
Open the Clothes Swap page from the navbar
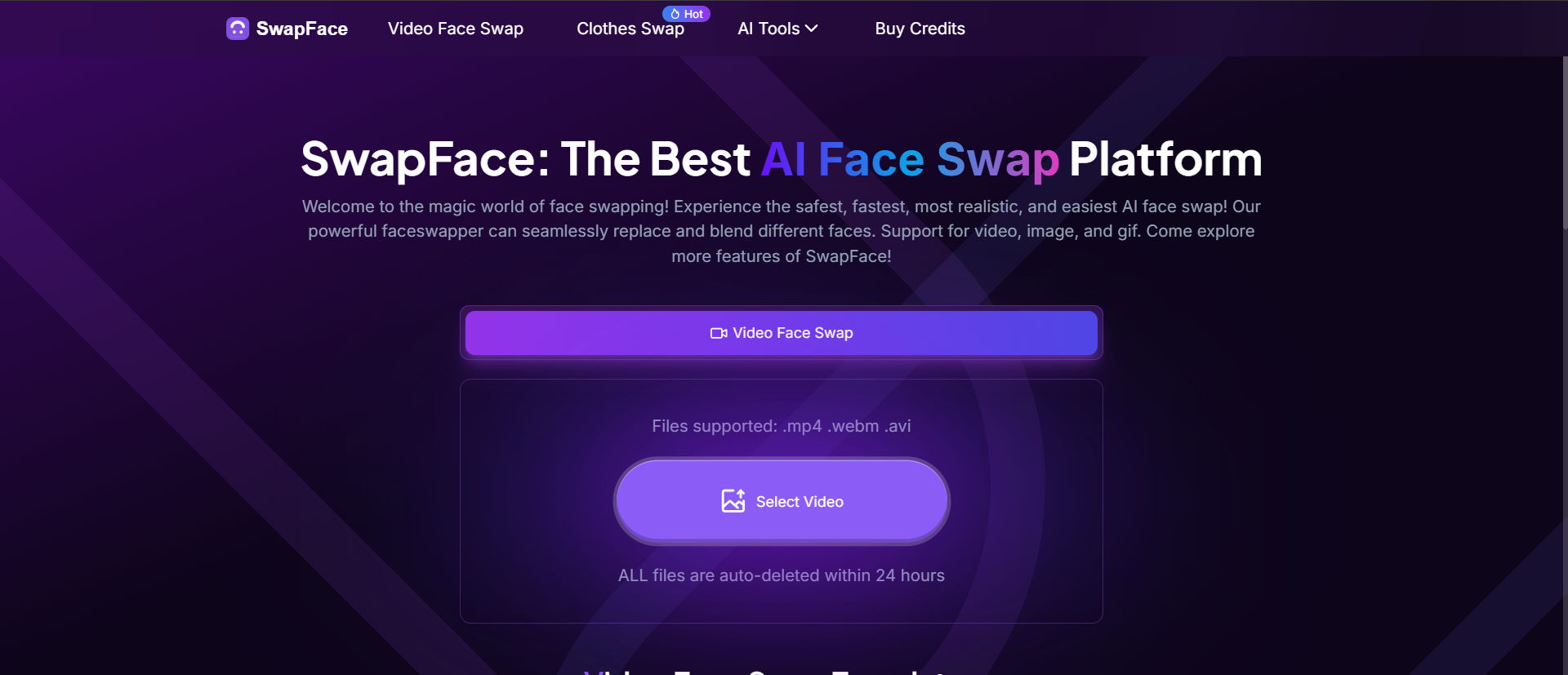630,29
